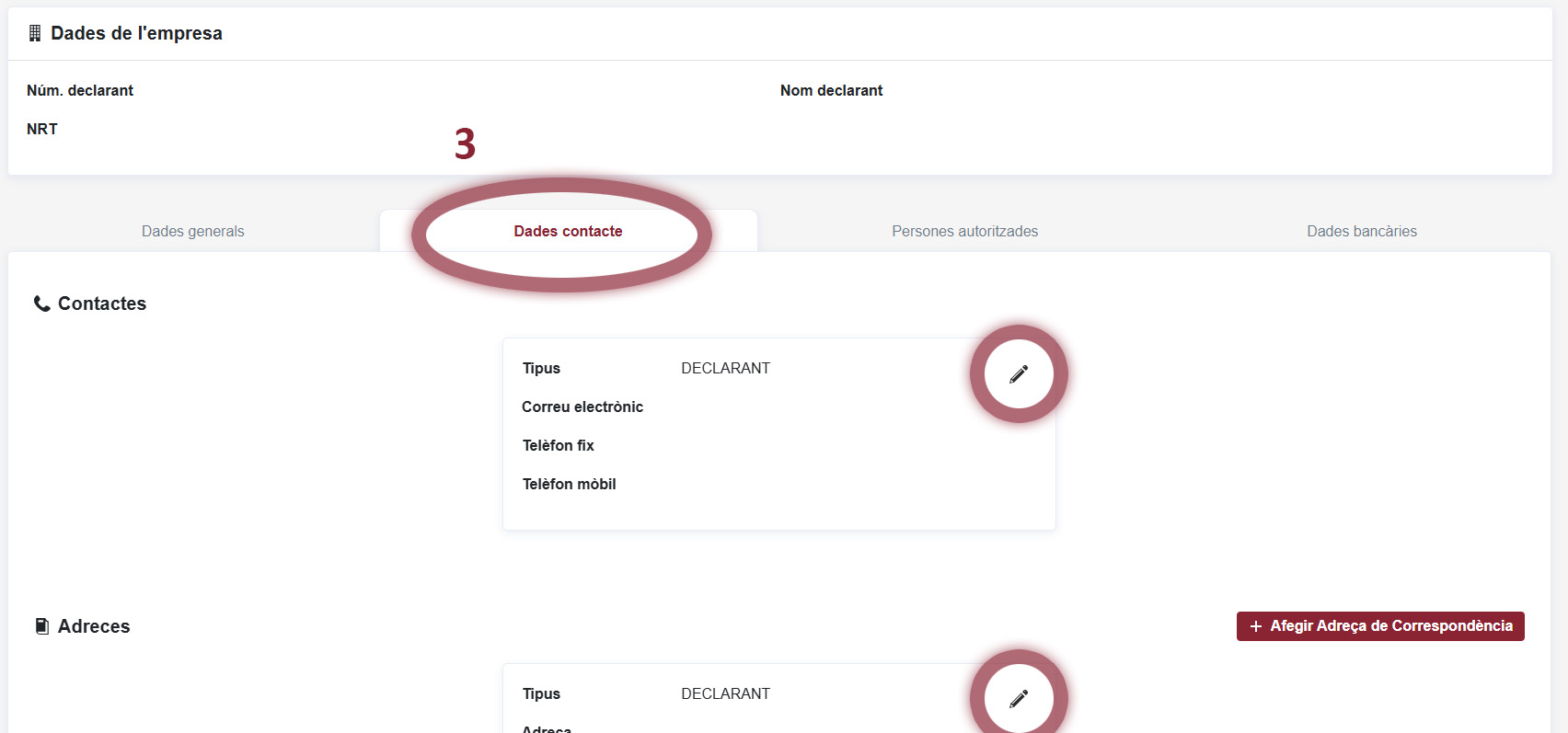Click the Adreces section heading

click(x=94, y=626)
